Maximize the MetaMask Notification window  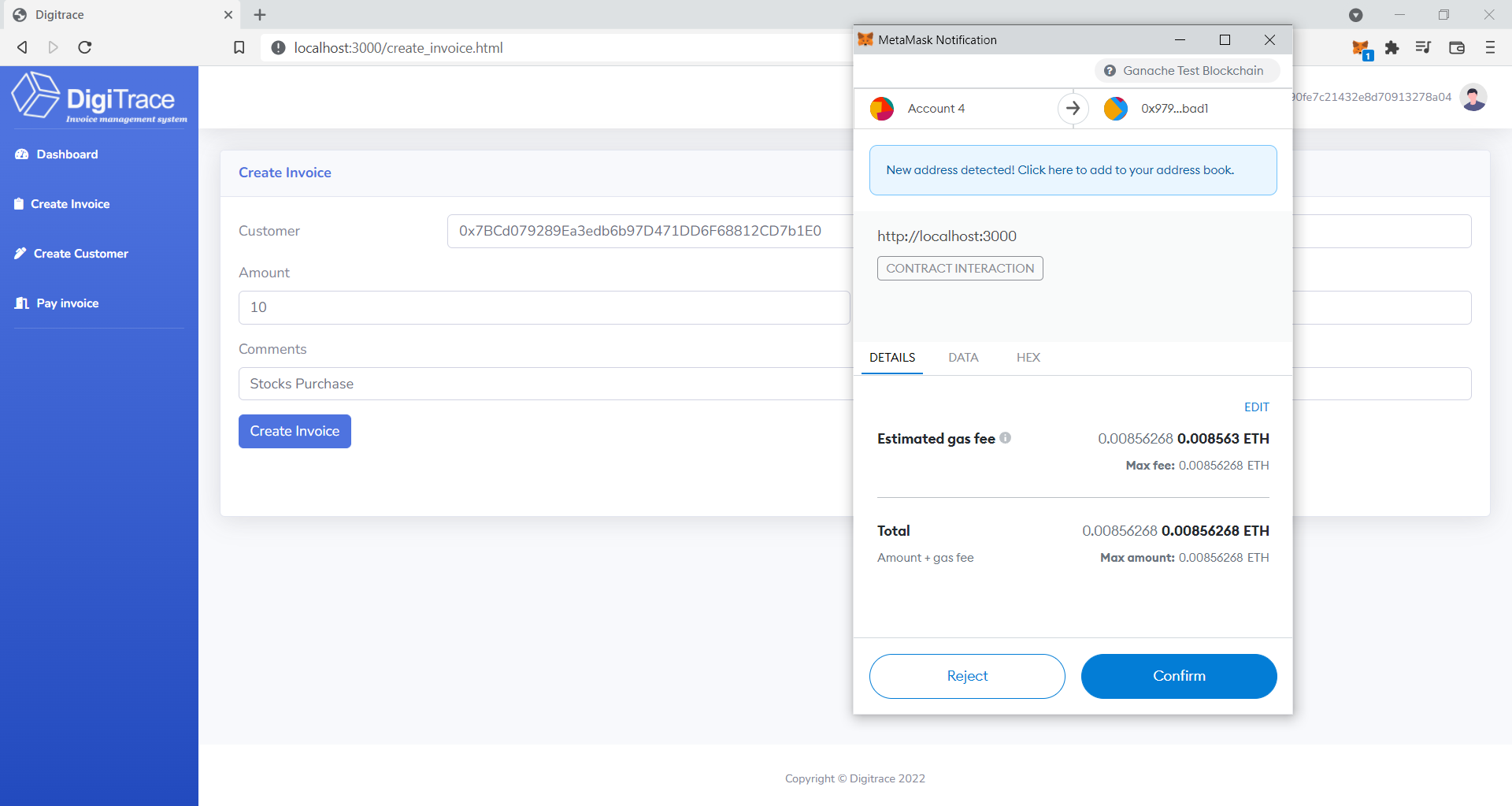point(1225,40)
